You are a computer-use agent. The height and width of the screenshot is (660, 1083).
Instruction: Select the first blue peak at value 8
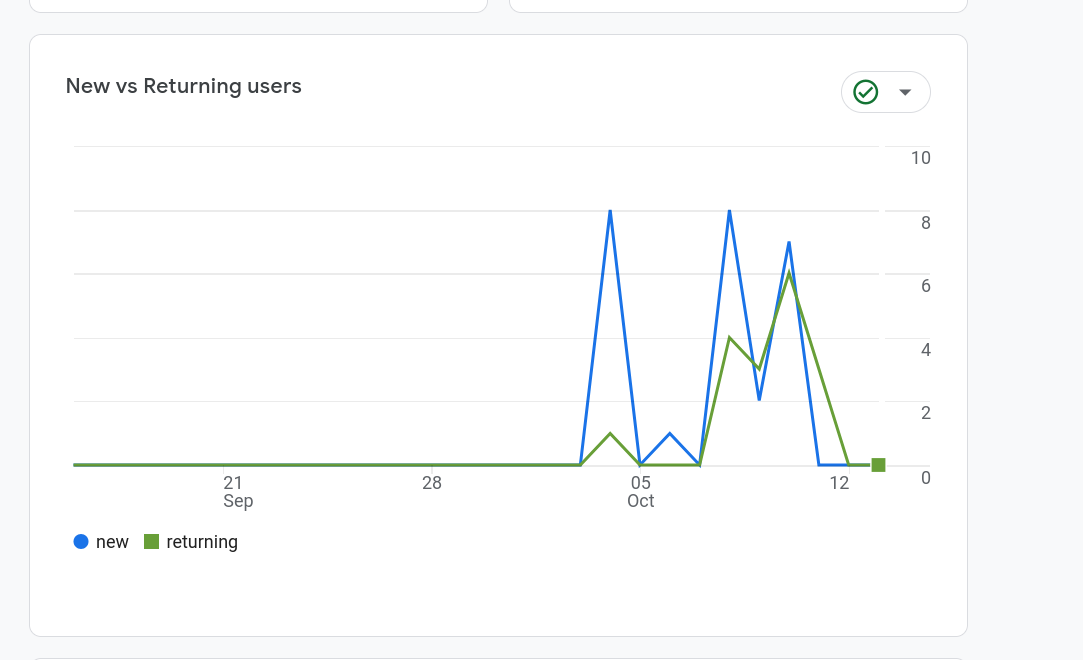coord(610,211)
